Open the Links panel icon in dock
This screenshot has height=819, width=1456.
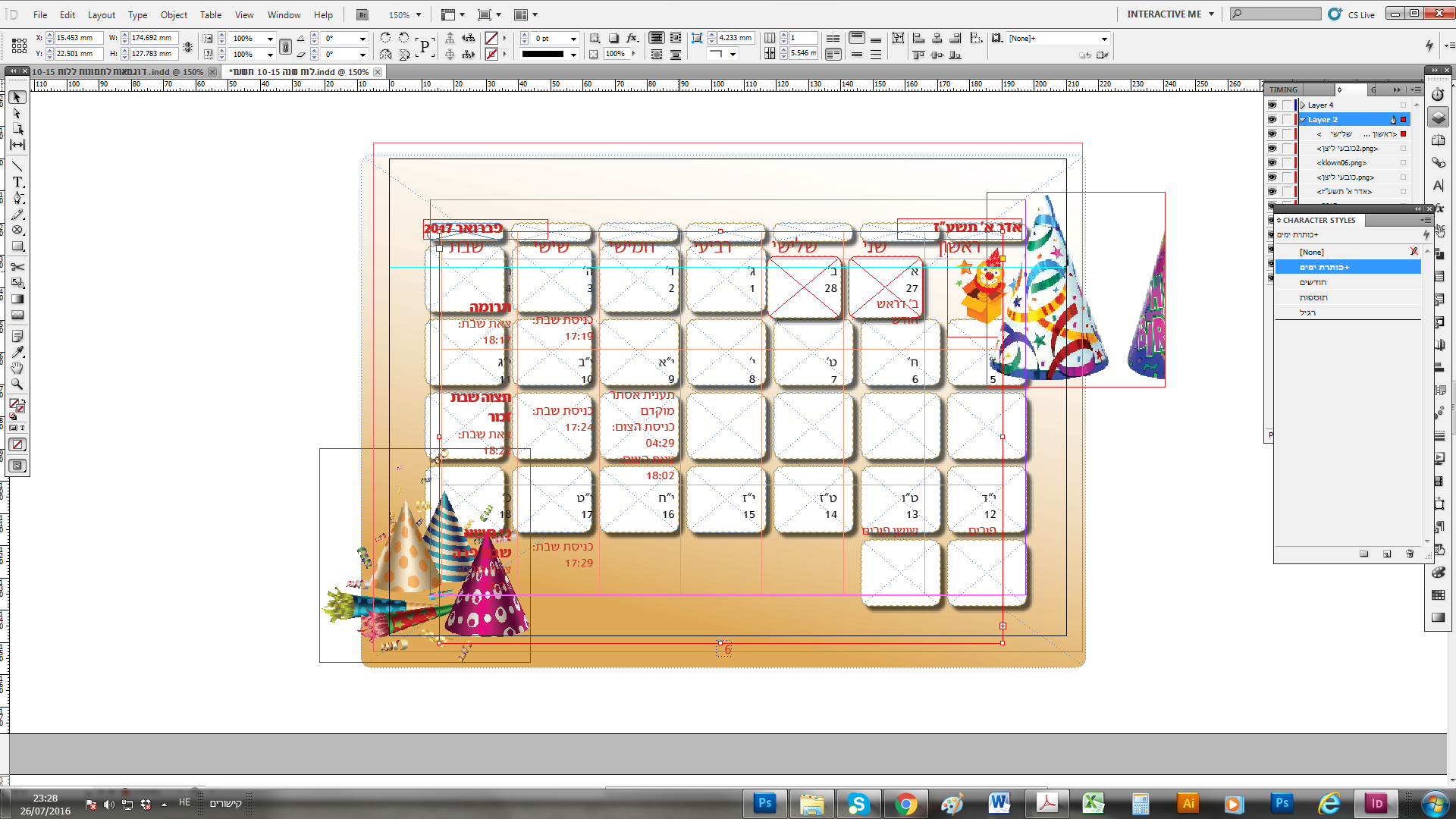point(1438,163)
